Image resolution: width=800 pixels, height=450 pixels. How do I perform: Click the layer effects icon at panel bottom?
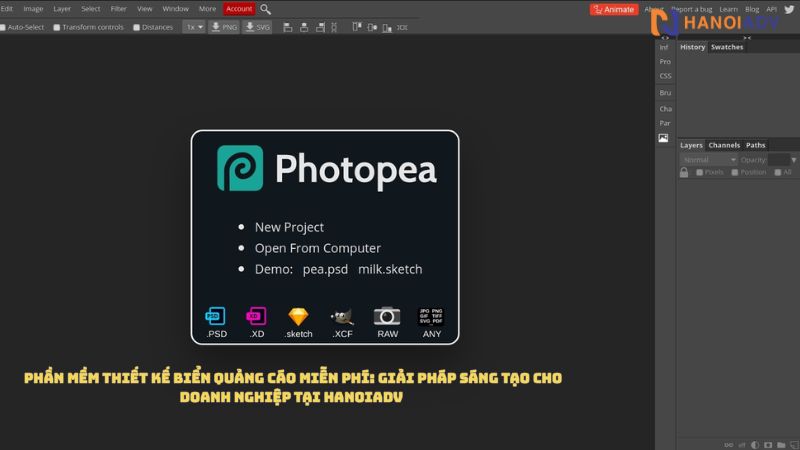coord(742,445)
